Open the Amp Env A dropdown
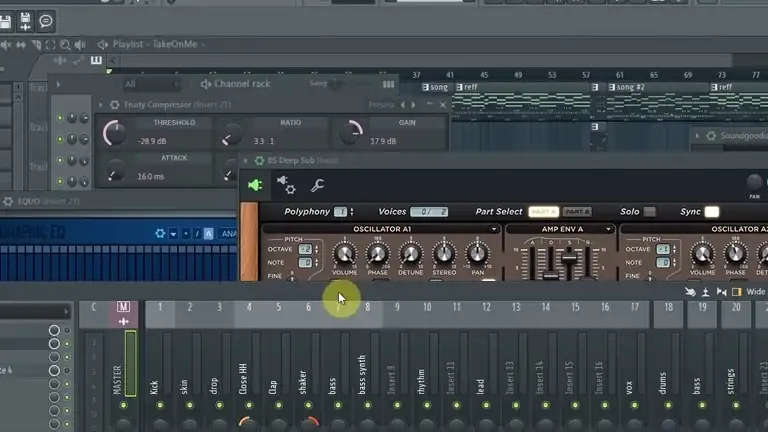768x432 pixels. pos(608,229)
